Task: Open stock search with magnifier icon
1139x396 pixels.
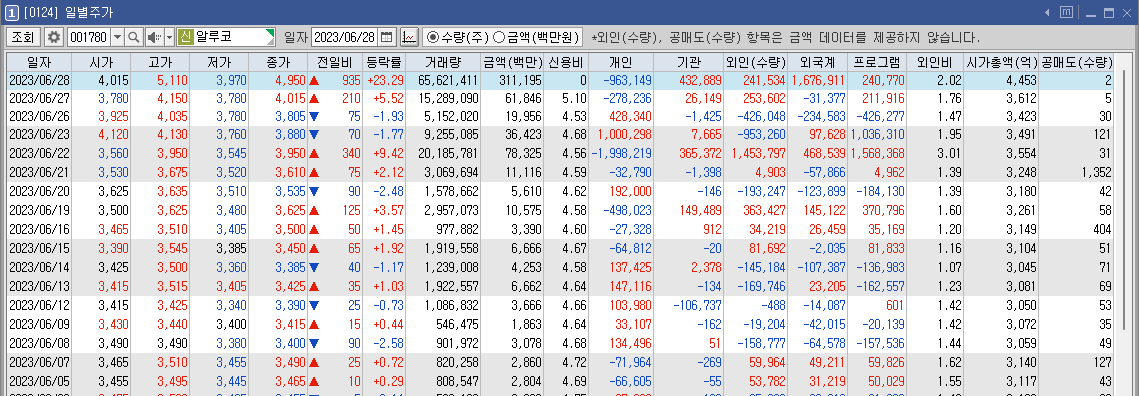Action: point(134,37)
